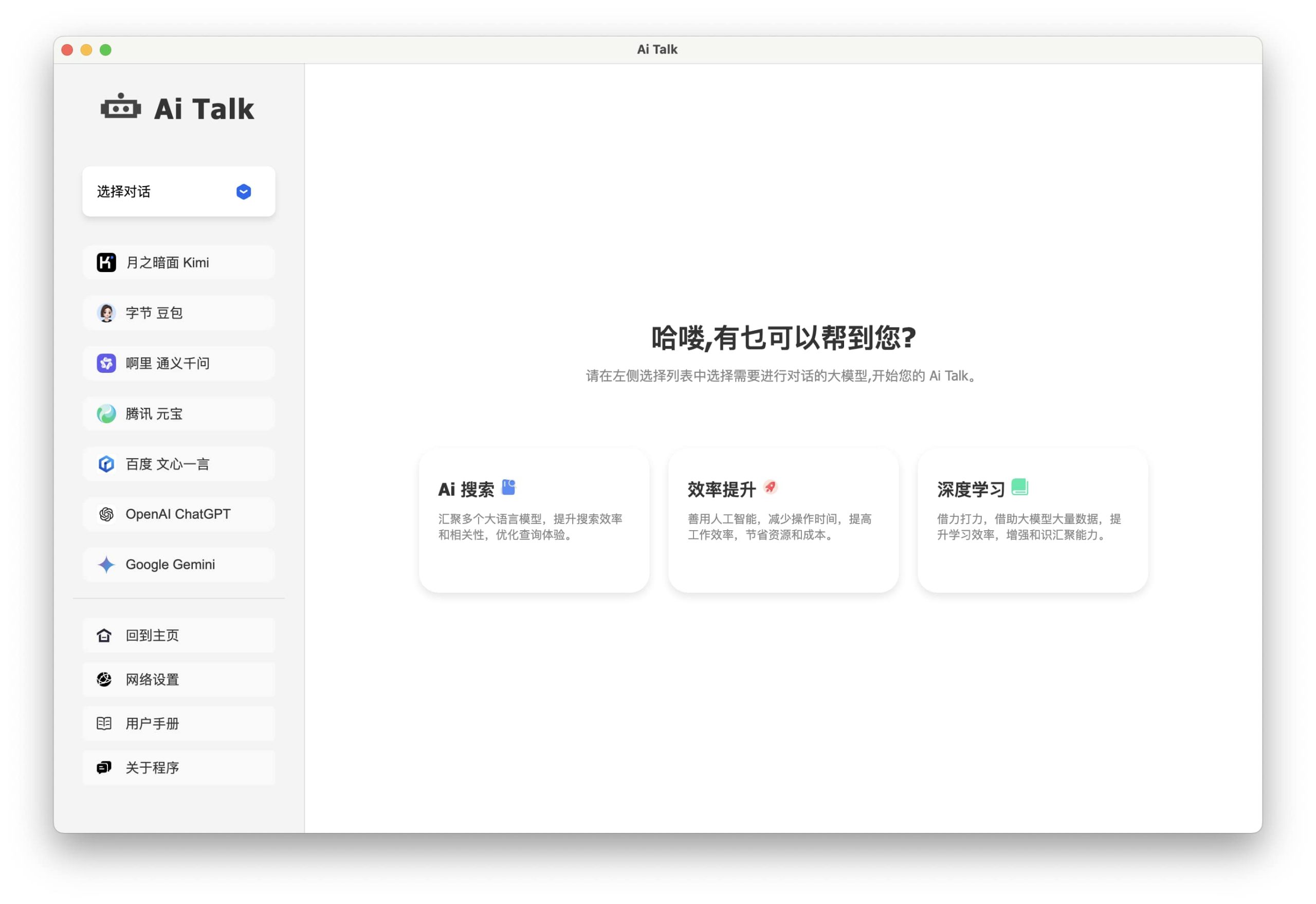Click the Baidu Wenxin hexagon icon
The height and width of the screenshot is (904, 1316).
pyautogui.click(x=106, y=464)
